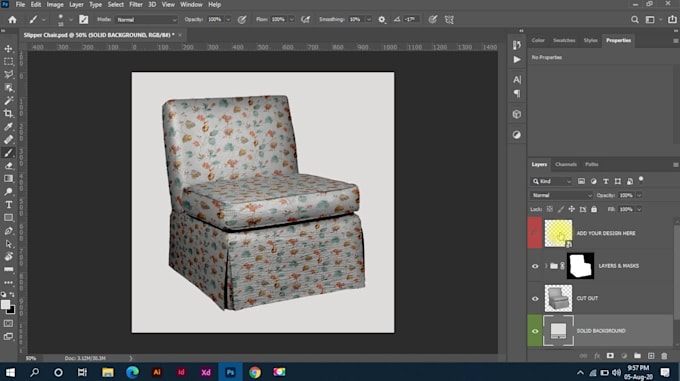680x381 pixels.
Task: Click the foreground color swatch
Action: pos(5,305)
